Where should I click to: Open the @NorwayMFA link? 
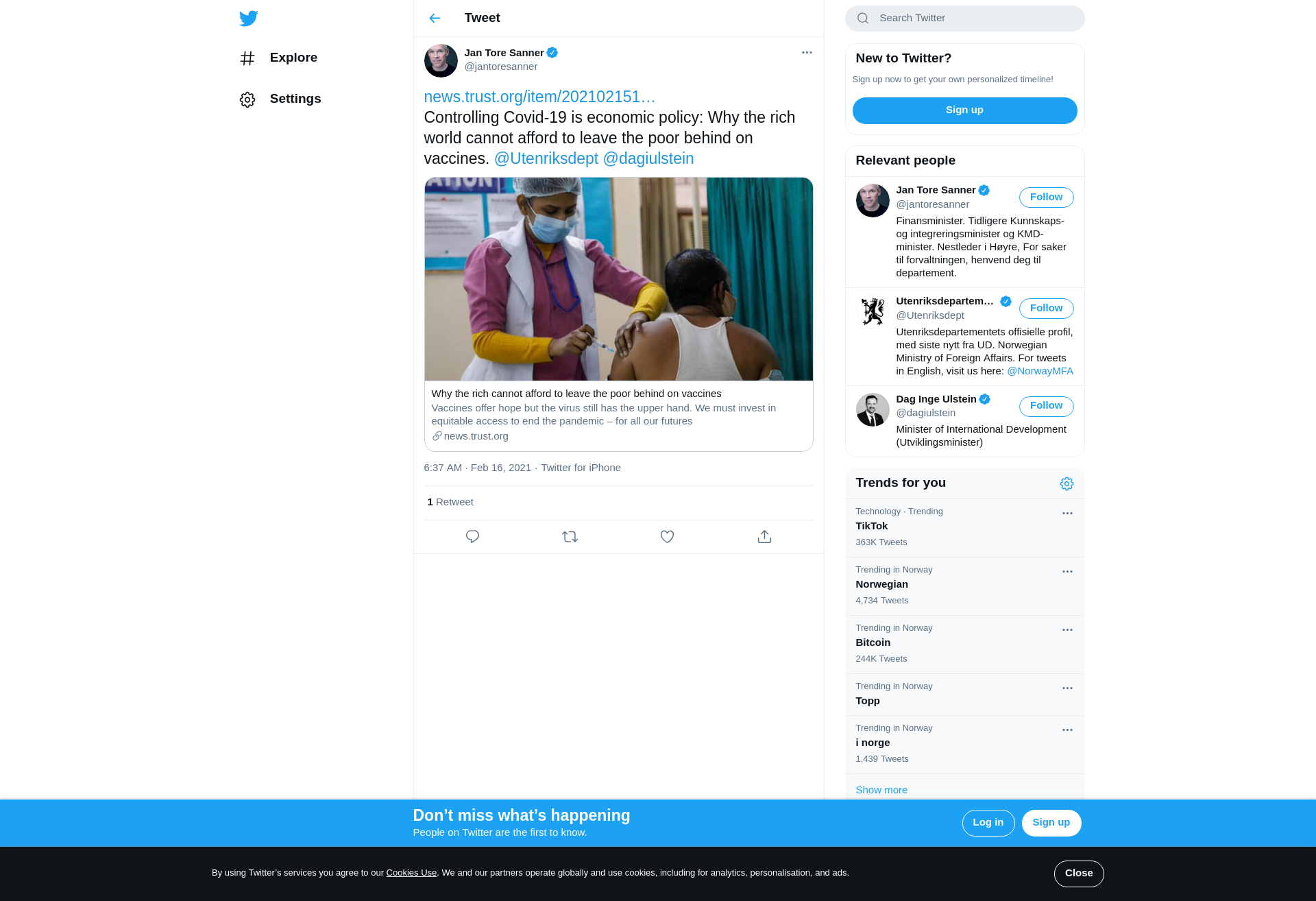[1040, 371]
